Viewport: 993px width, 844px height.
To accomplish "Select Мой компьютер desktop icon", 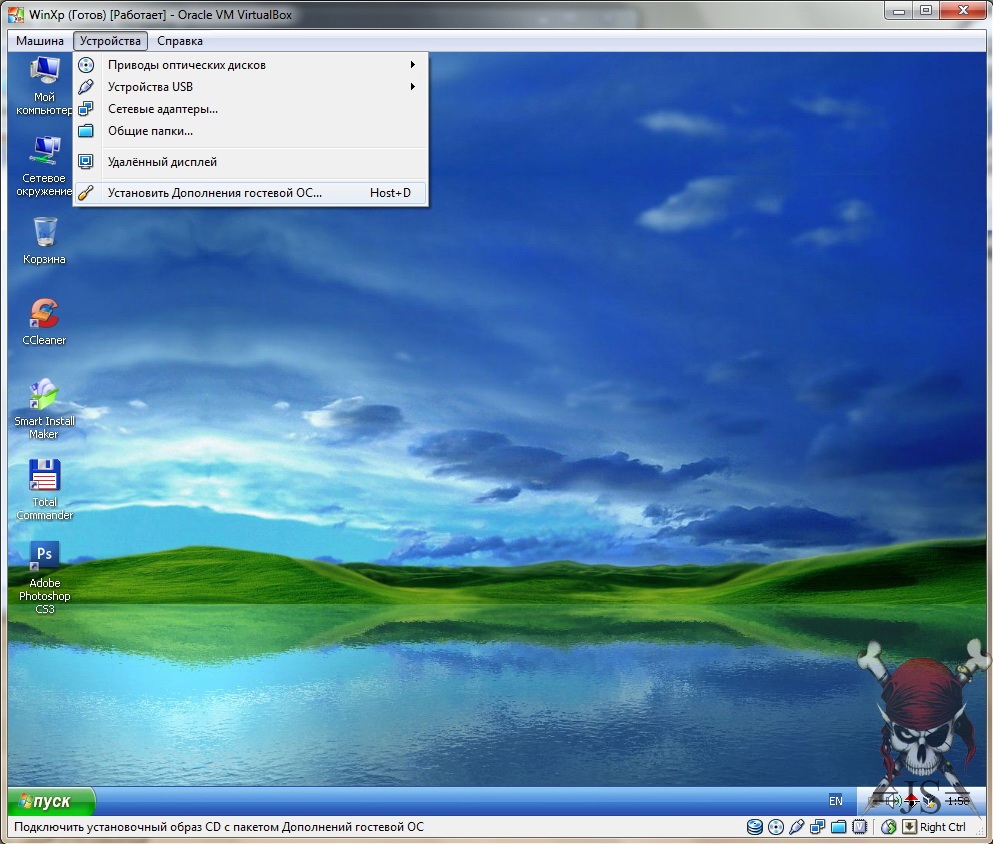I will [44, 85].
